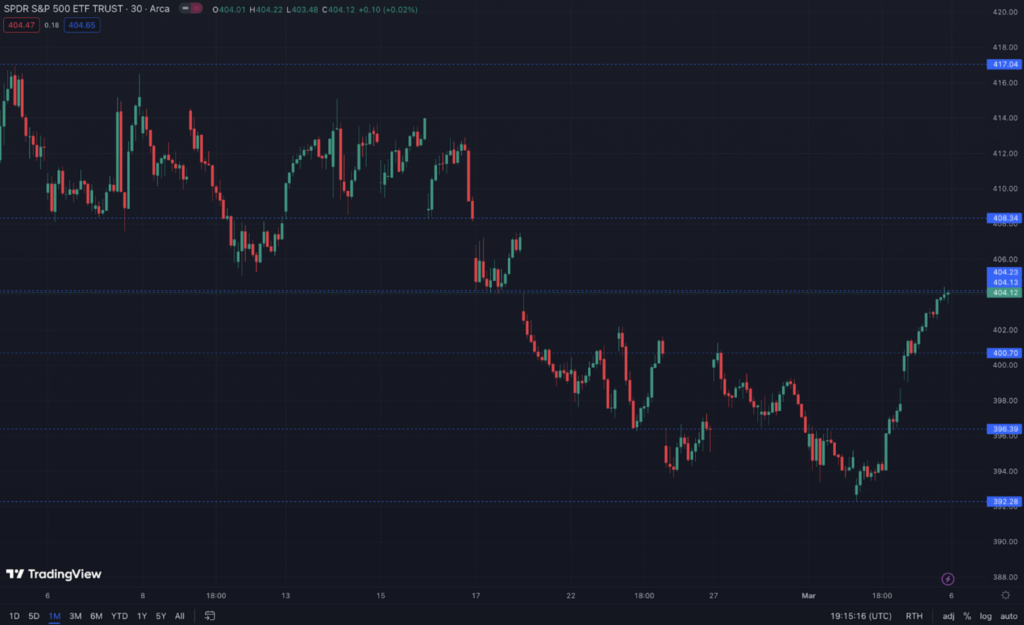Click the 17 date label on time axis
Image resolution: width=1024 pixels, height=625 pixels.
(475, 596)
